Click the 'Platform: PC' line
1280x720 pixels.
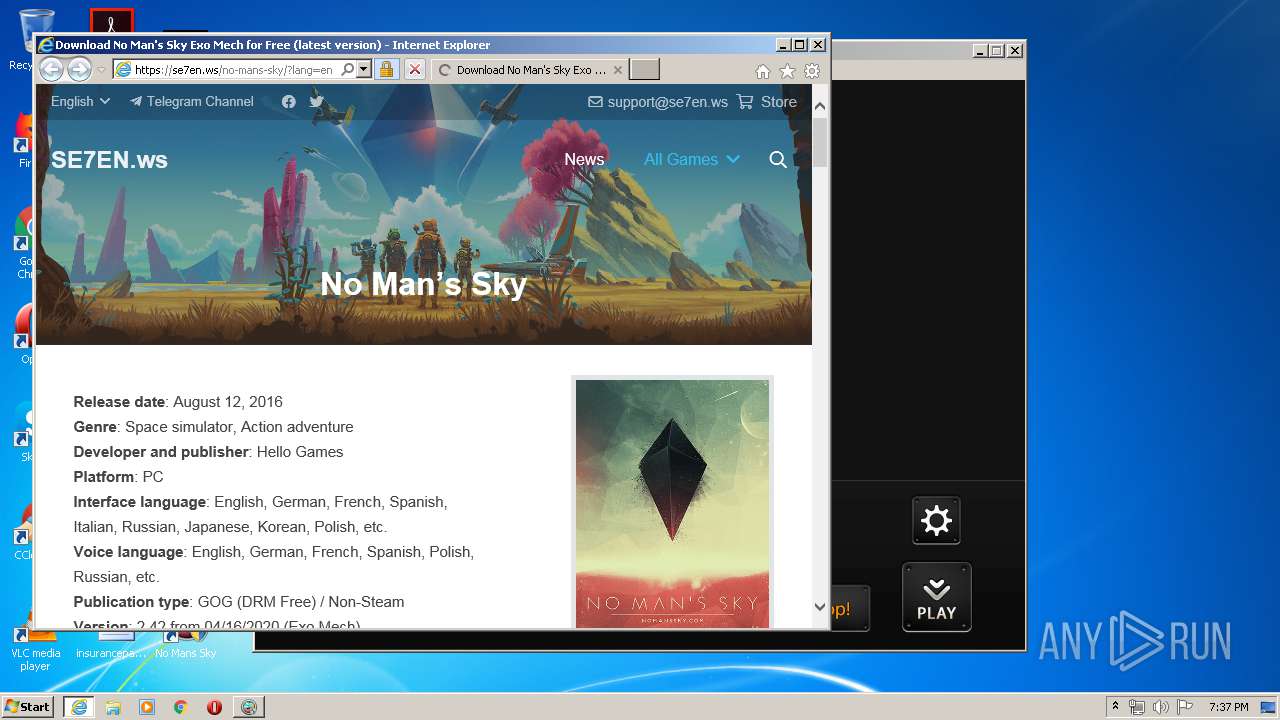118,477
